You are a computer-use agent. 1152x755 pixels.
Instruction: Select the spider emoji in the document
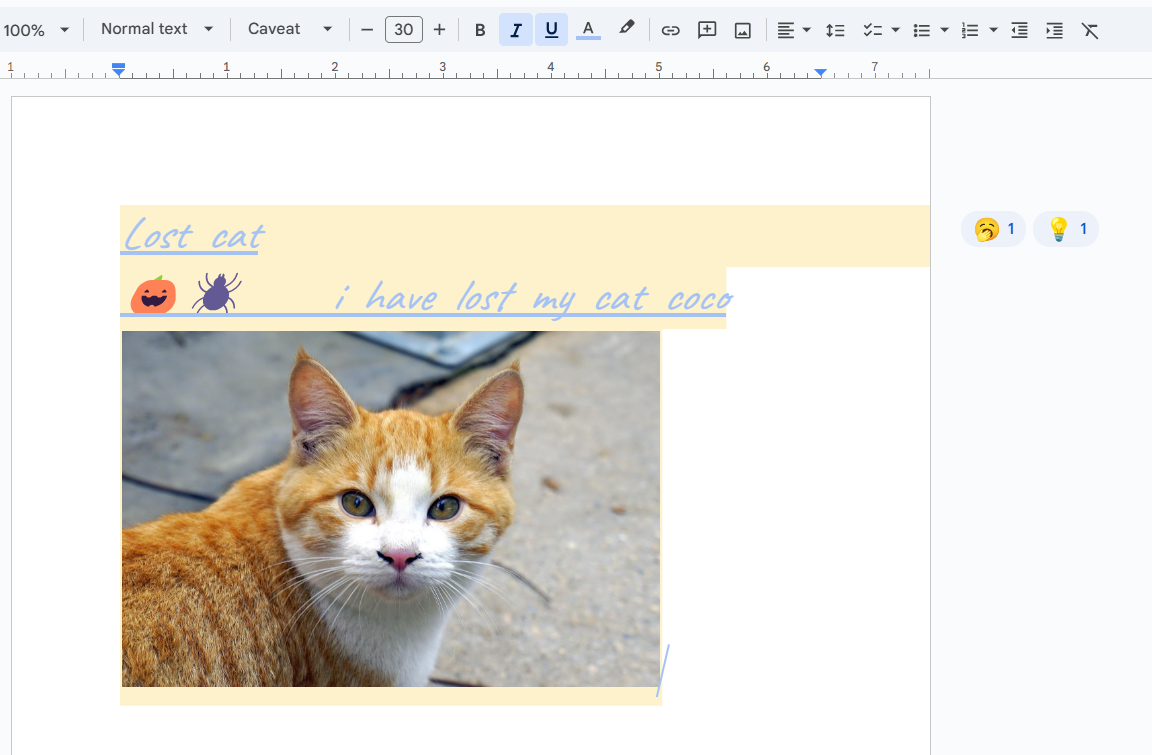click(216, 292)
